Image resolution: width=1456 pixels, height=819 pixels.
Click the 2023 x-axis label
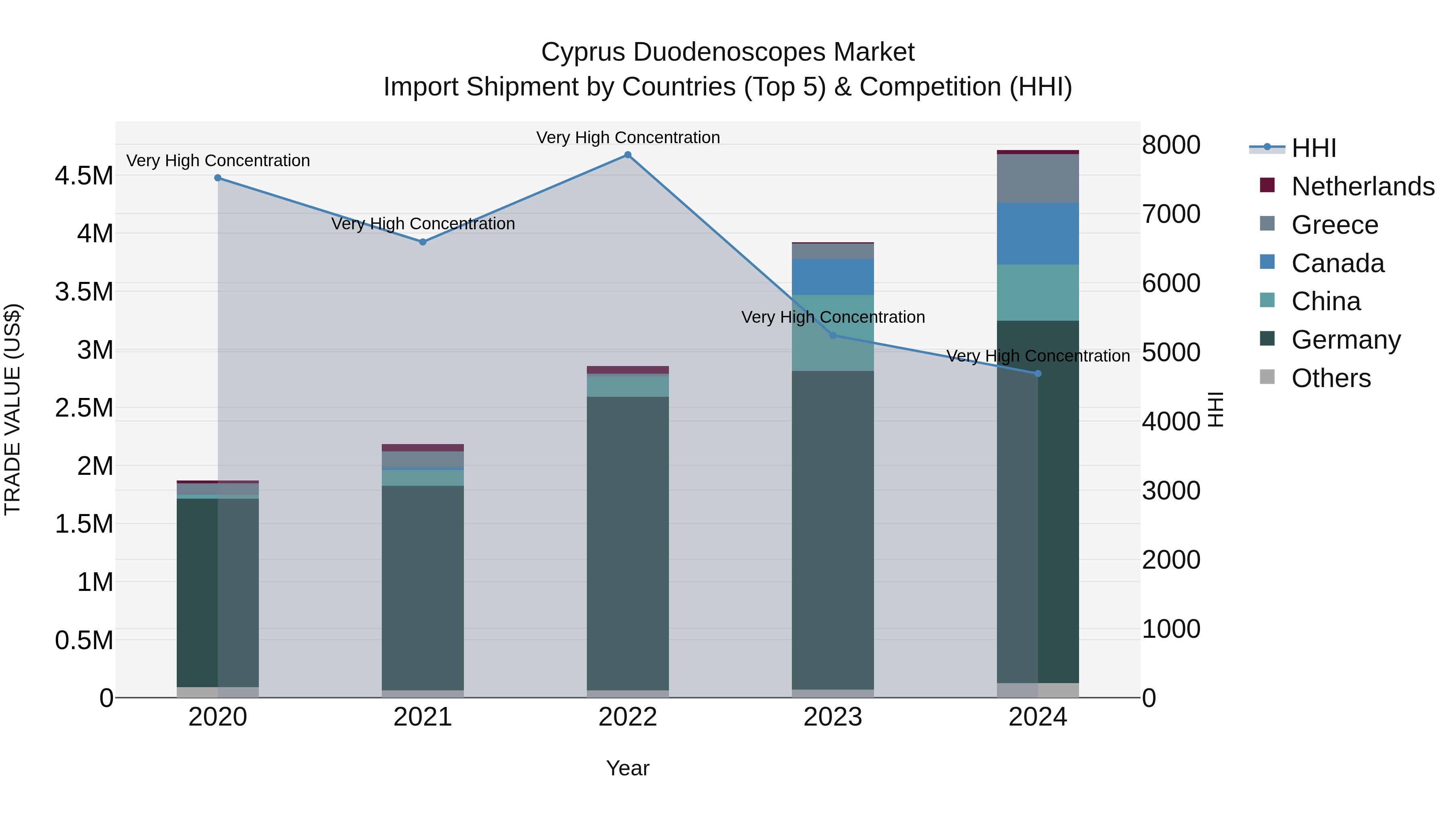pyautogui.click(x=833, y=717)
